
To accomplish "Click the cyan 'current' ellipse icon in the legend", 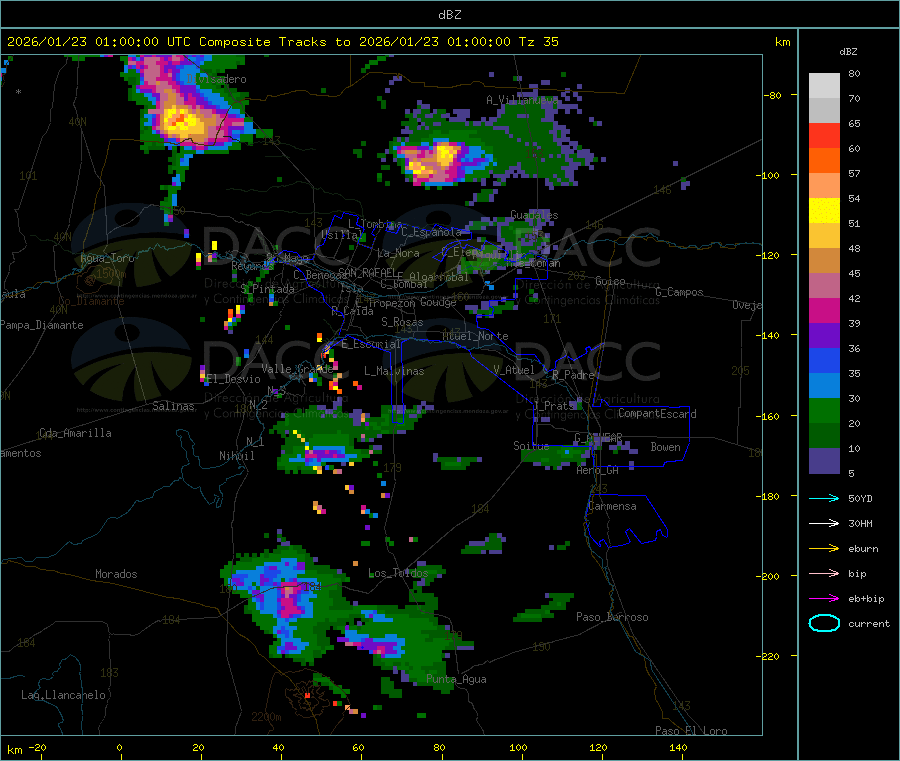I will point(824,623).
